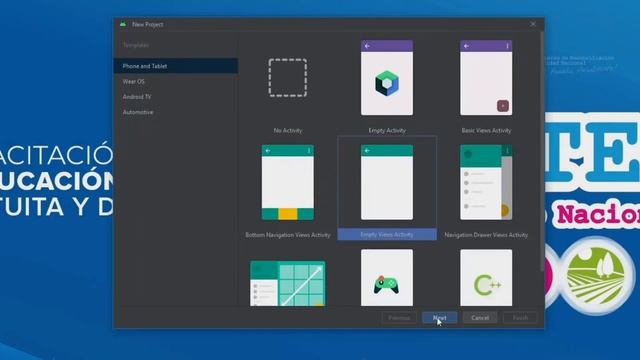640x360 pixels.
Task: Choose the Android TV template category
Action: (137, 97)
